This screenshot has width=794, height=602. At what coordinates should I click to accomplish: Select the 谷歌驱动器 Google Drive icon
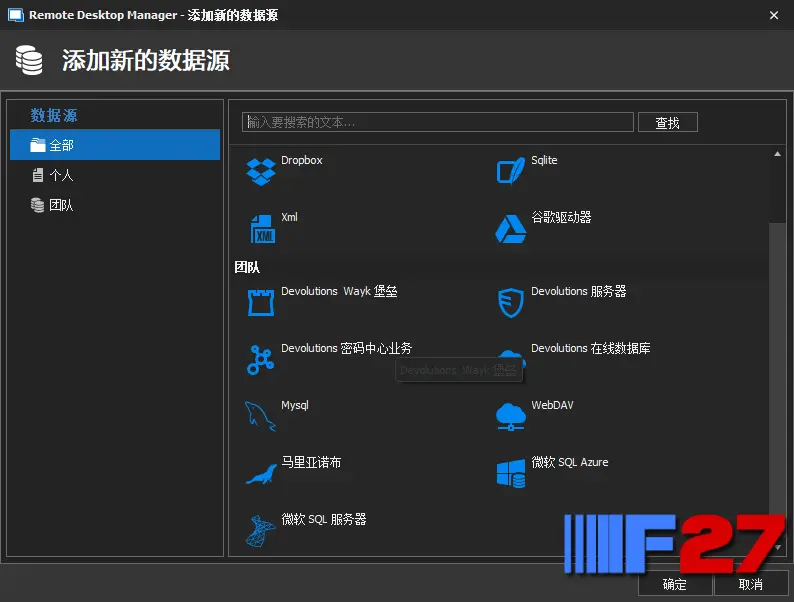pyautogui.click(x=510, y=229)
